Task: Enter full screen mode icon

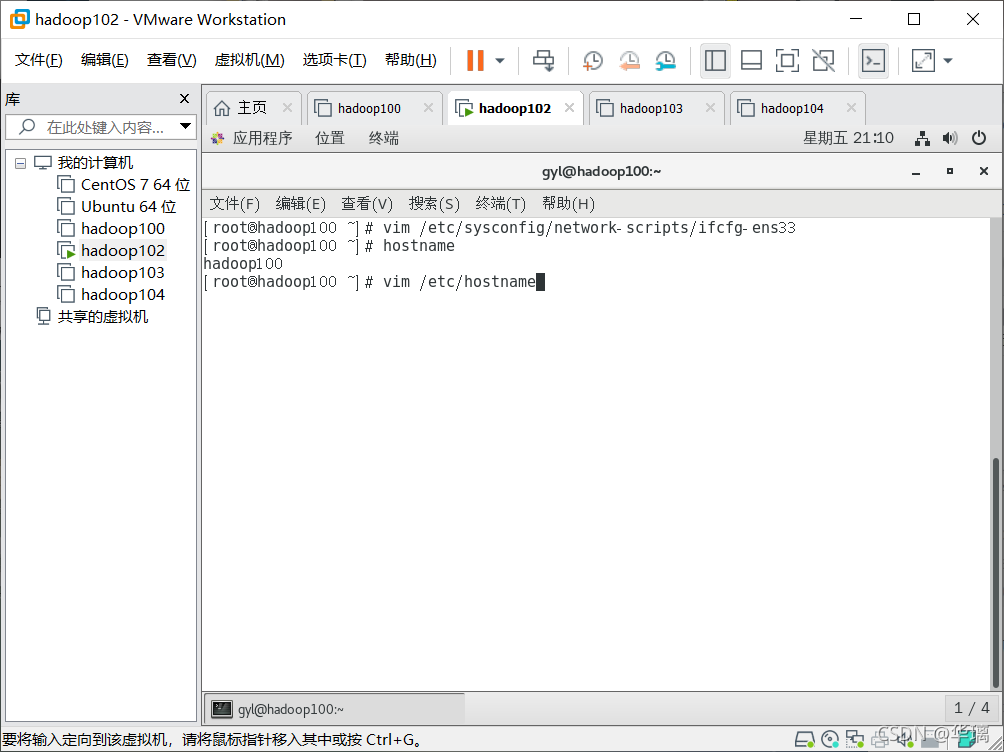Action: (x=787, y=61)
